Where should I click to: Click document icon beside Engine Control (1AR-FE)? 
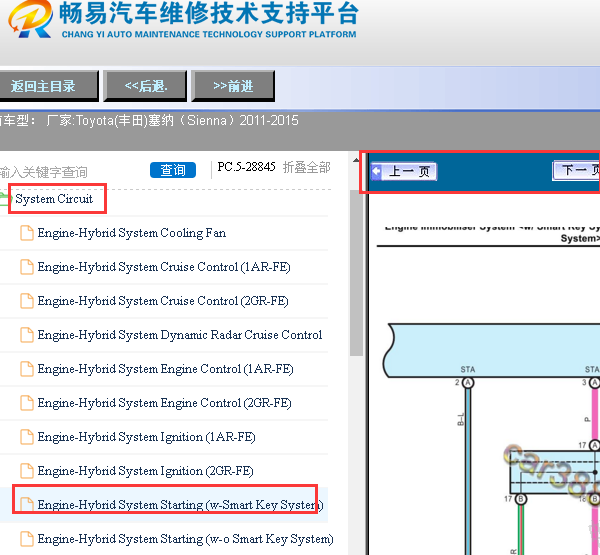27,369
